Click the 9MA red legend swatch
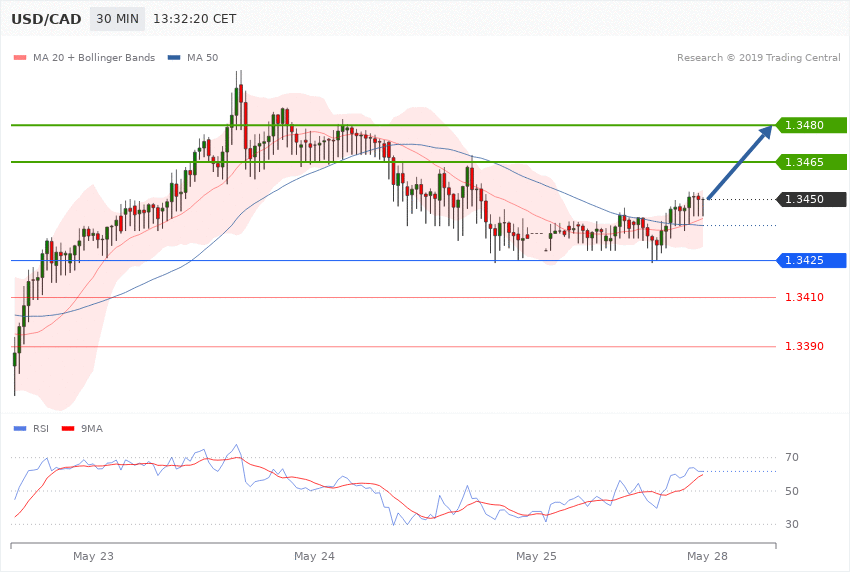 68,429
